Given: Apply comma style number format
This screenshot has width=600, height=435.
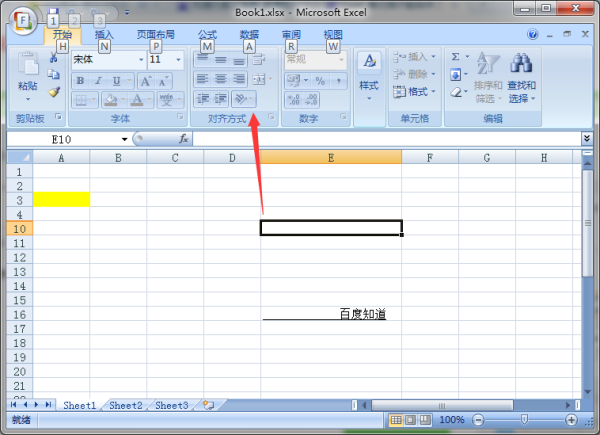Looking at the screenshot, I should 339,81.
